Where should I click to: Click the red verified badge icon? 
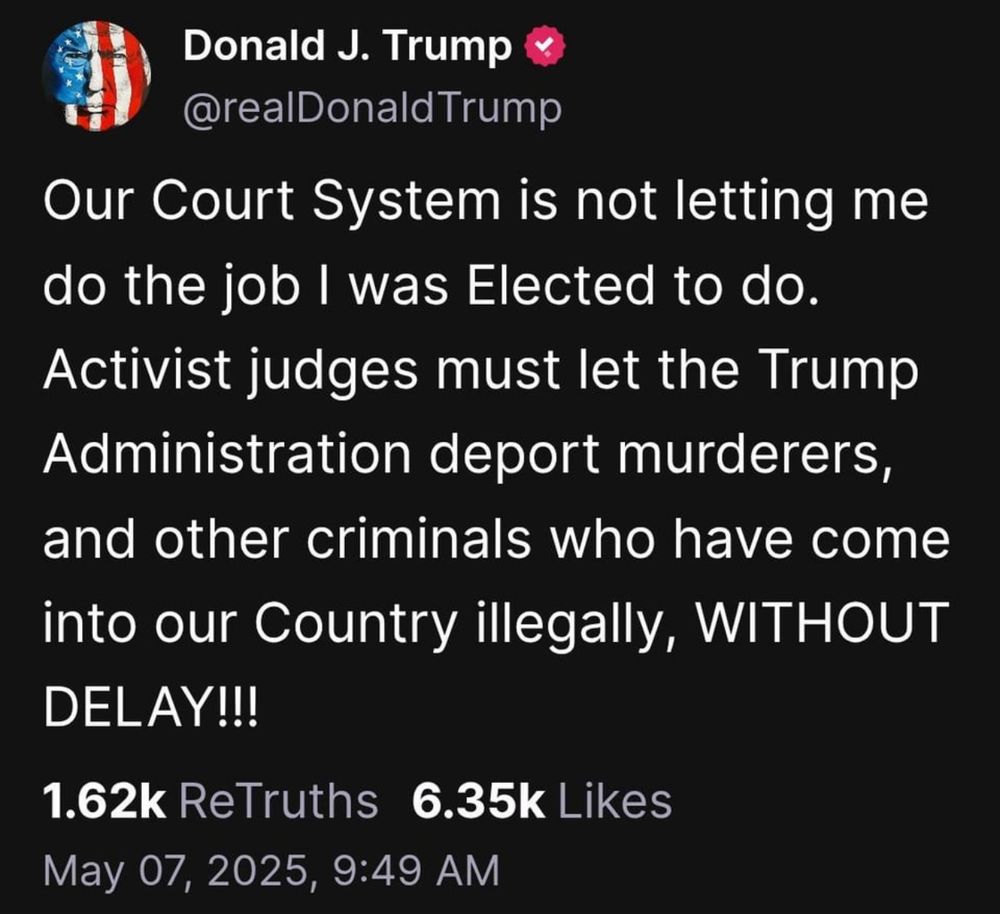545,46
